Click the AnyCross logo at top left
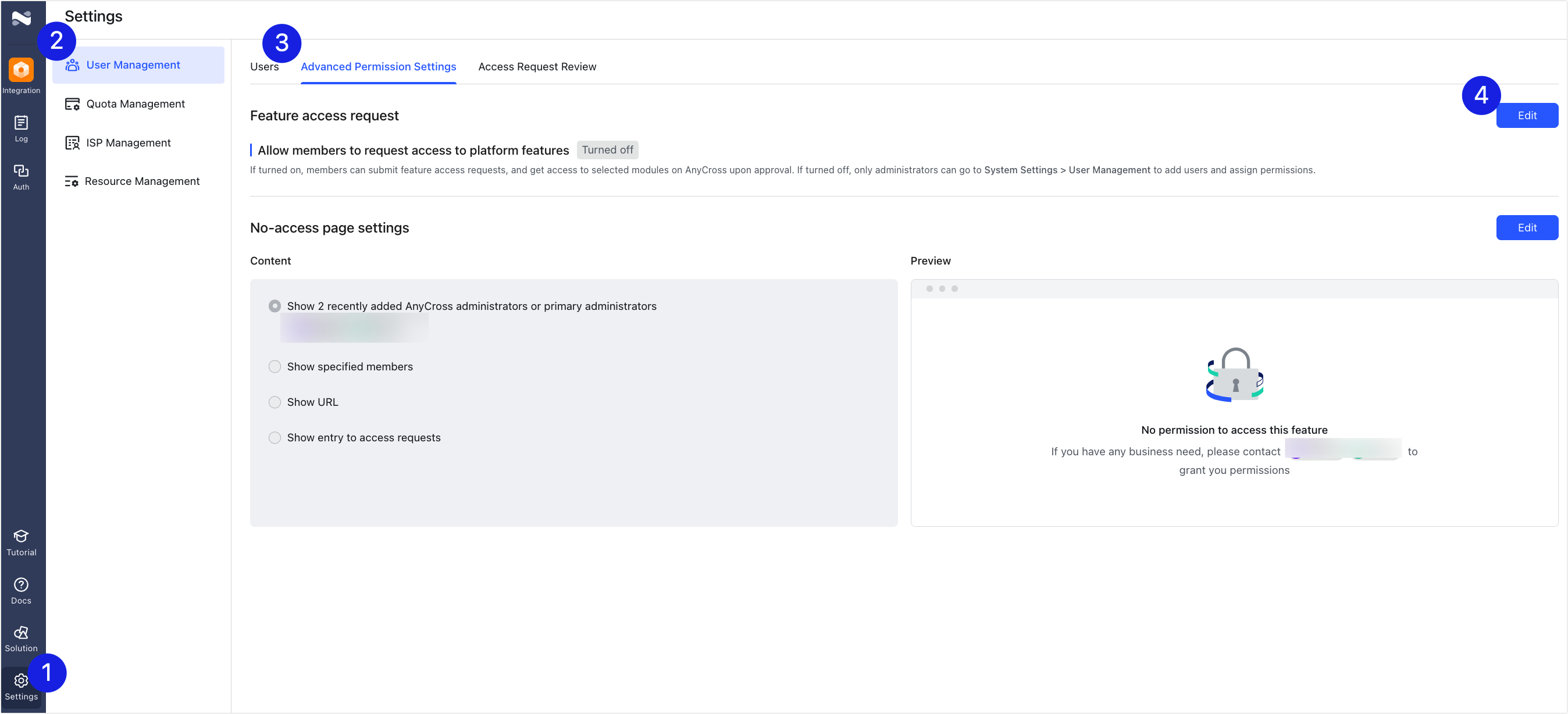1568x714 pixels. pyautogui.click(x=22, y=18)
